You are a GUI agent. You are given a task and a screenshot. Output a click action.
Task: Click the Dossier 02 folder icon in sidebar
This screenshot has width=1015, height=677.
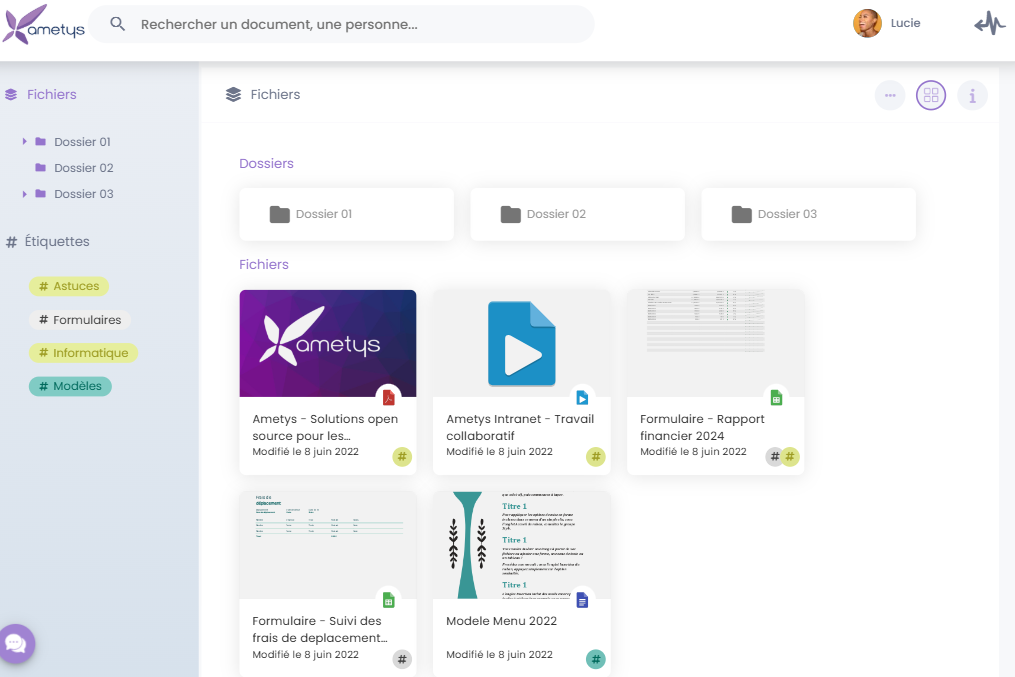pyautogui.click(x=41, y=167)
